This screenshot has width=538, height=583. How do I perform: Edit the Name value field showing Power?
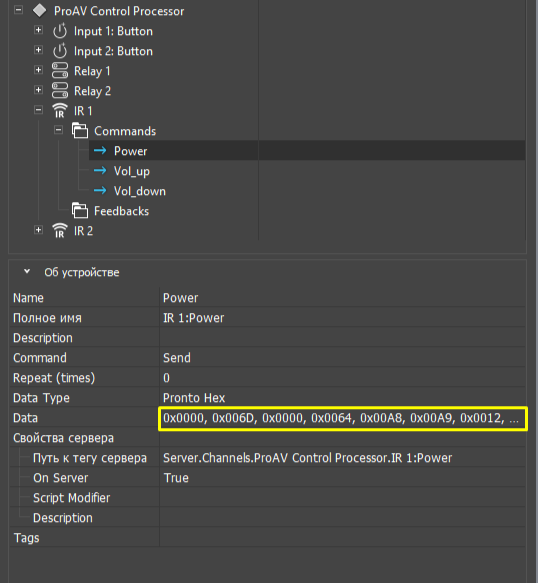(x=342, y=298)
